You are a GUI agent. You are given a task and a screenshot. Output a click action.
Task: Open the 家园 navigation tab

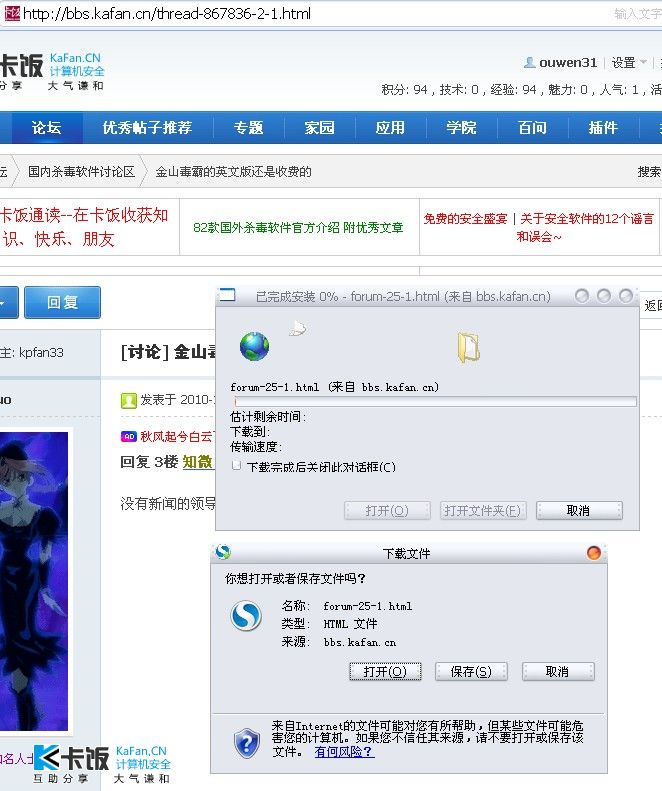tap(319, 128)
